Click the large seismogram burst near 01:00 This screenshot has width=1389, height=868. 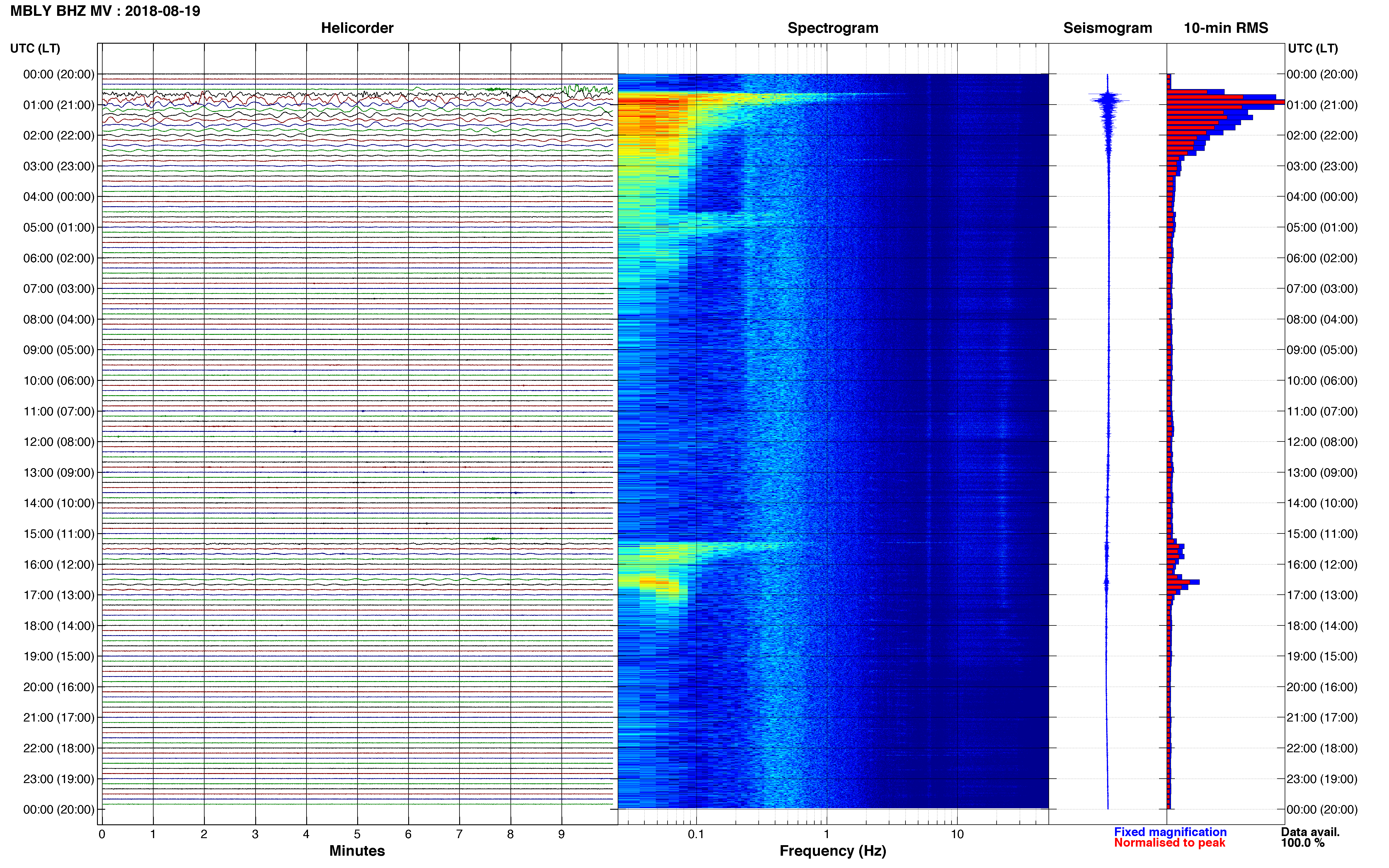[1108, 100]
